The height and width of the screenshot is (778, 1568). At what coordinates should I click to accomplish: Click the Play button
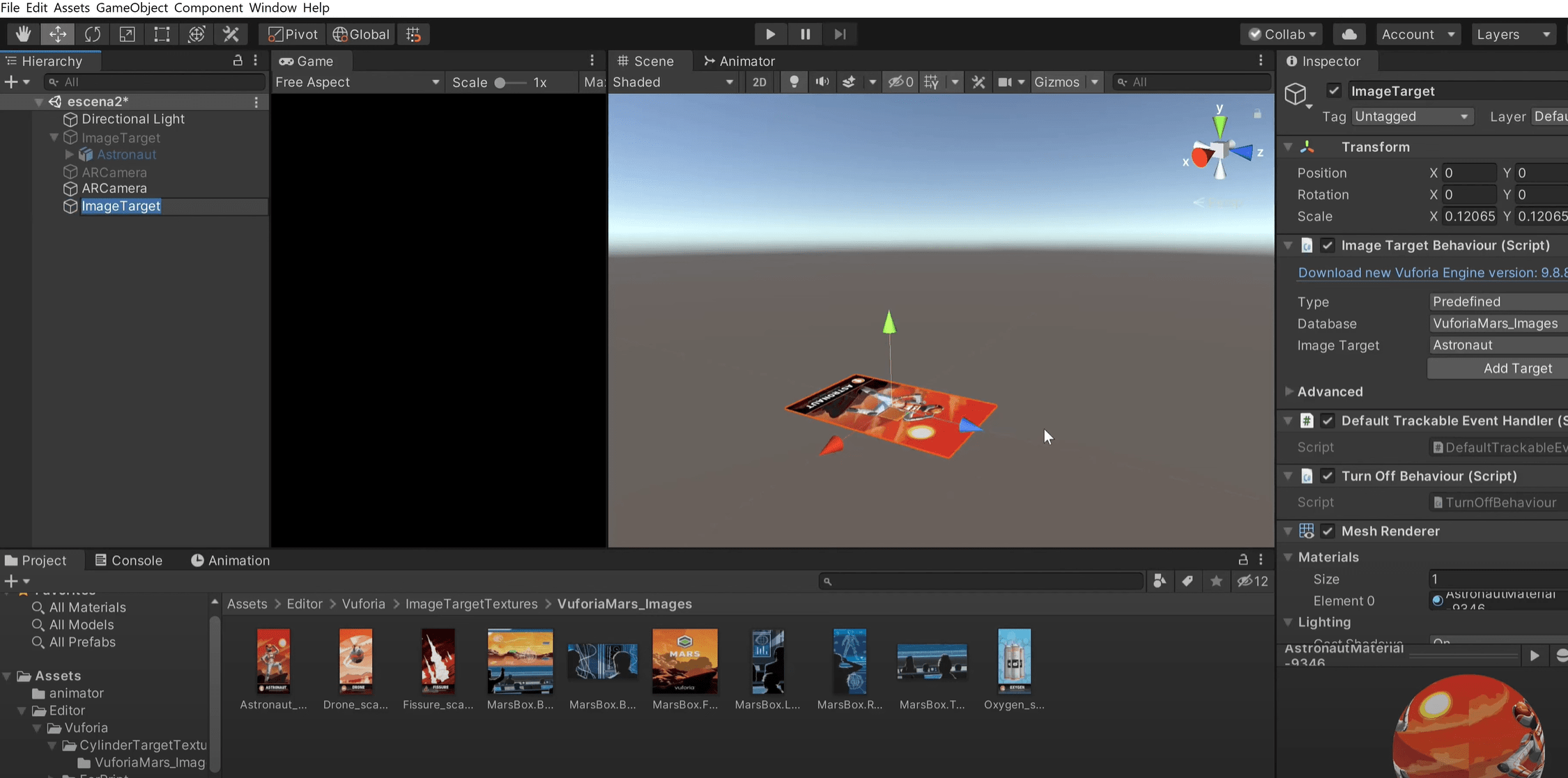pos(770,34)
